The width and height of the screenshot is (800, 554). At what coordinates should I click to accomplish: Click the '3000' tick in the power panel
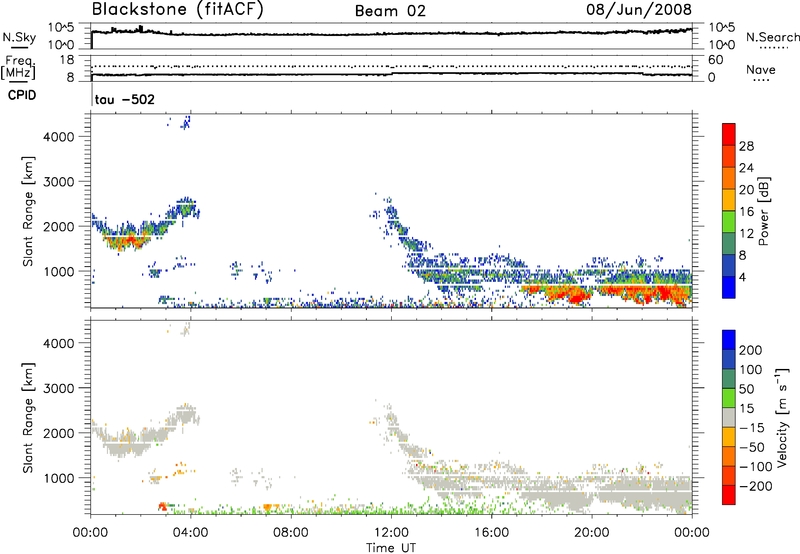[x=59, y=182]
